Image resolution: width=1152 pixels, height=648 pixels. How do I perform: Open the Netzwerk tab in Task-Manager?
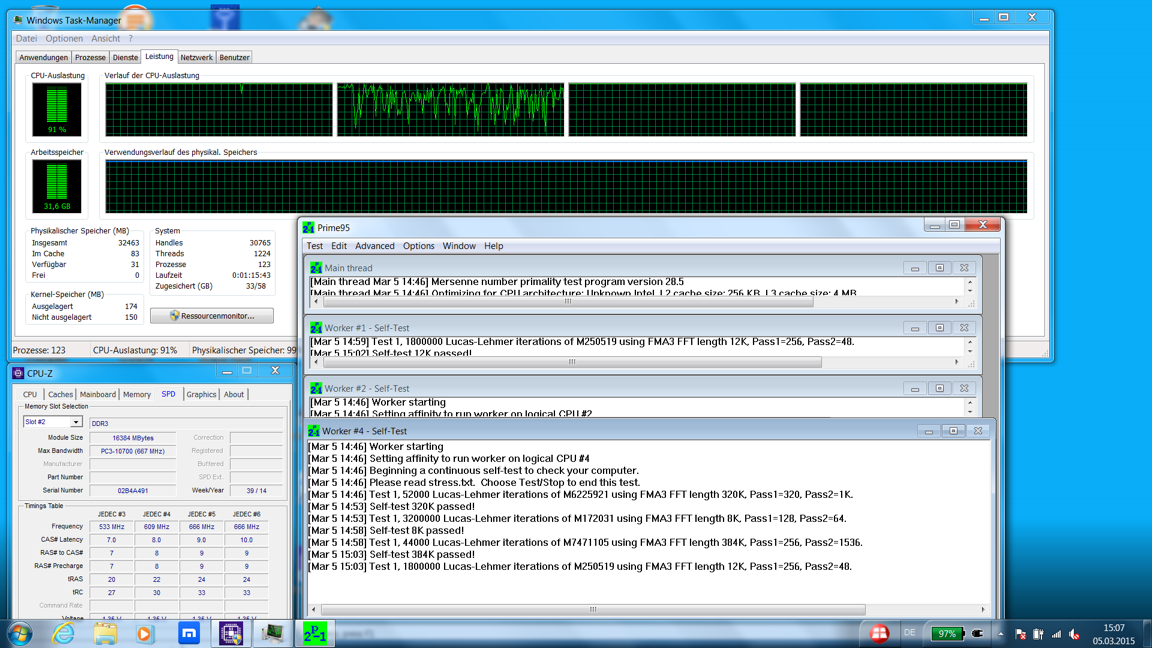[196, 58]
